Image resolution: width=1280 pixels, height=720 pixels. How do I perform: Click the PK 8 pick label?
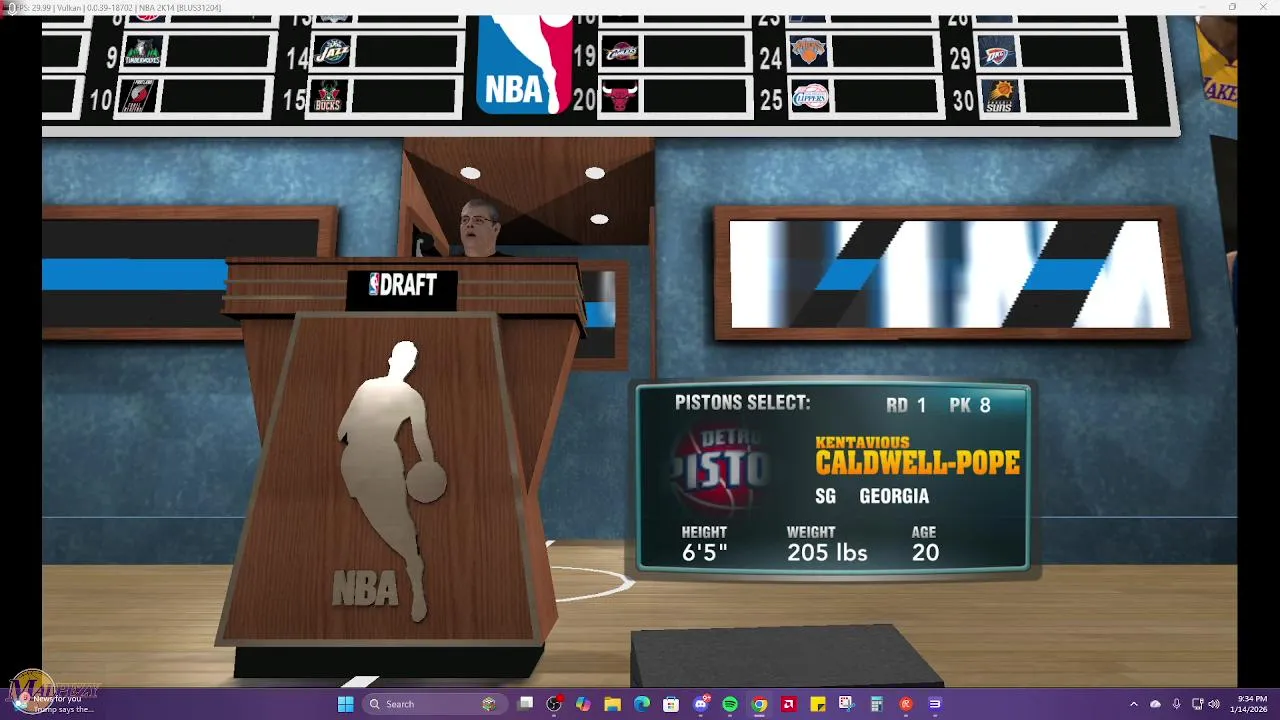[970, 405]
